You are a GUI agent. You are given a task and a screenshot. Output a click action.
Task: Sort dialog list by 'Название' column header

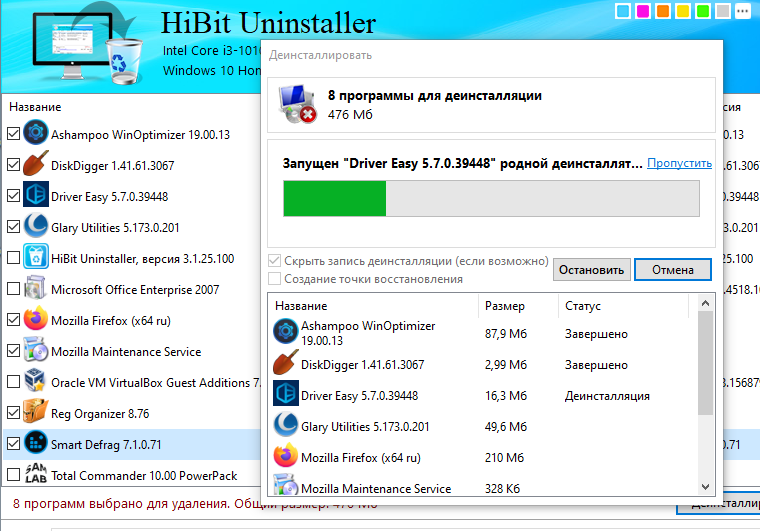(x=301, y=306)
